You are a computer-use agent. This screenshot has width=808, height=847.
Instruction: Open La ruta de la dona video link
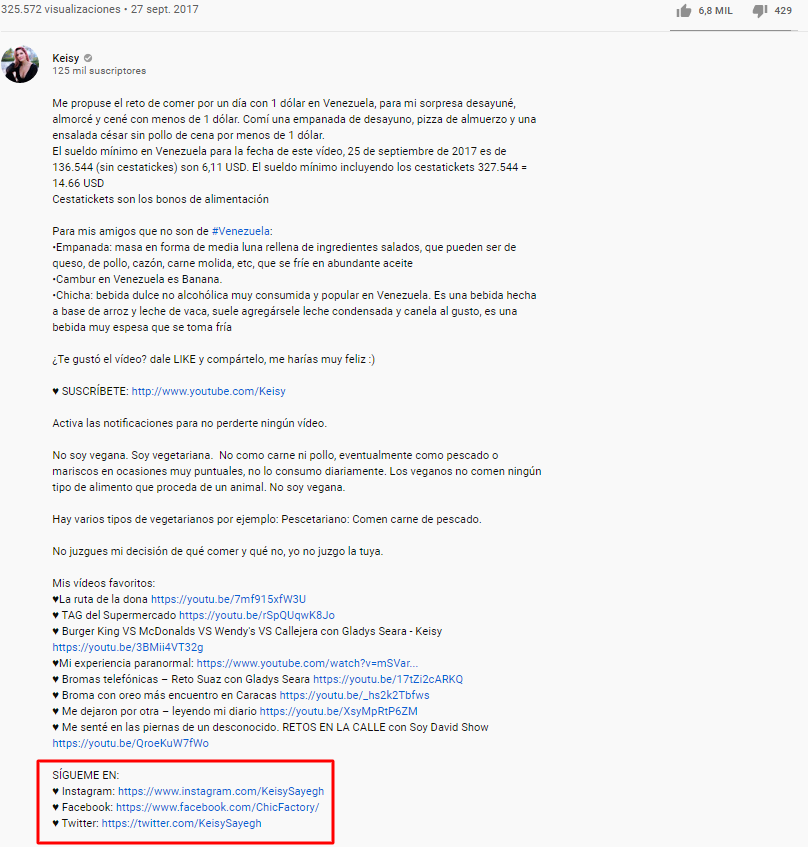tap(228, 599)
